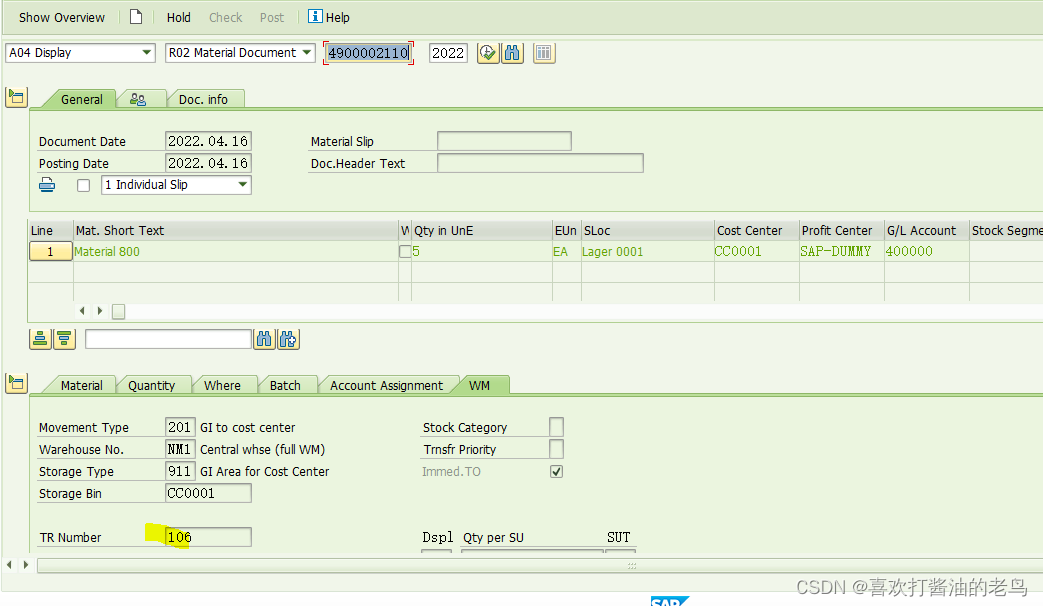Click the new document icon in toolbar
The image size is (1043, 606).
tap(136, 17)
